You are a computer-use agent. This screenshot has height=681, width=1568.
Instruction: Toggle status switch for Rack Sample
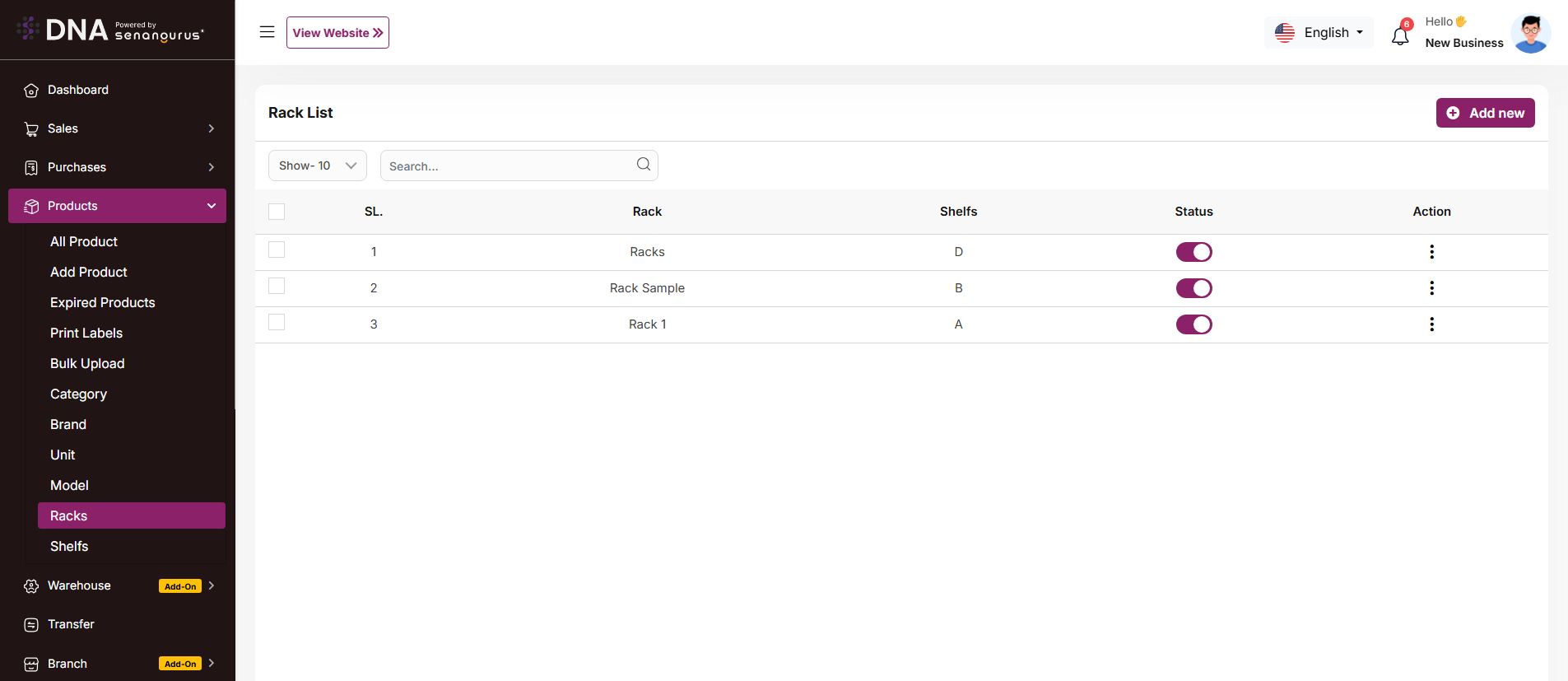coord(1193,288)
